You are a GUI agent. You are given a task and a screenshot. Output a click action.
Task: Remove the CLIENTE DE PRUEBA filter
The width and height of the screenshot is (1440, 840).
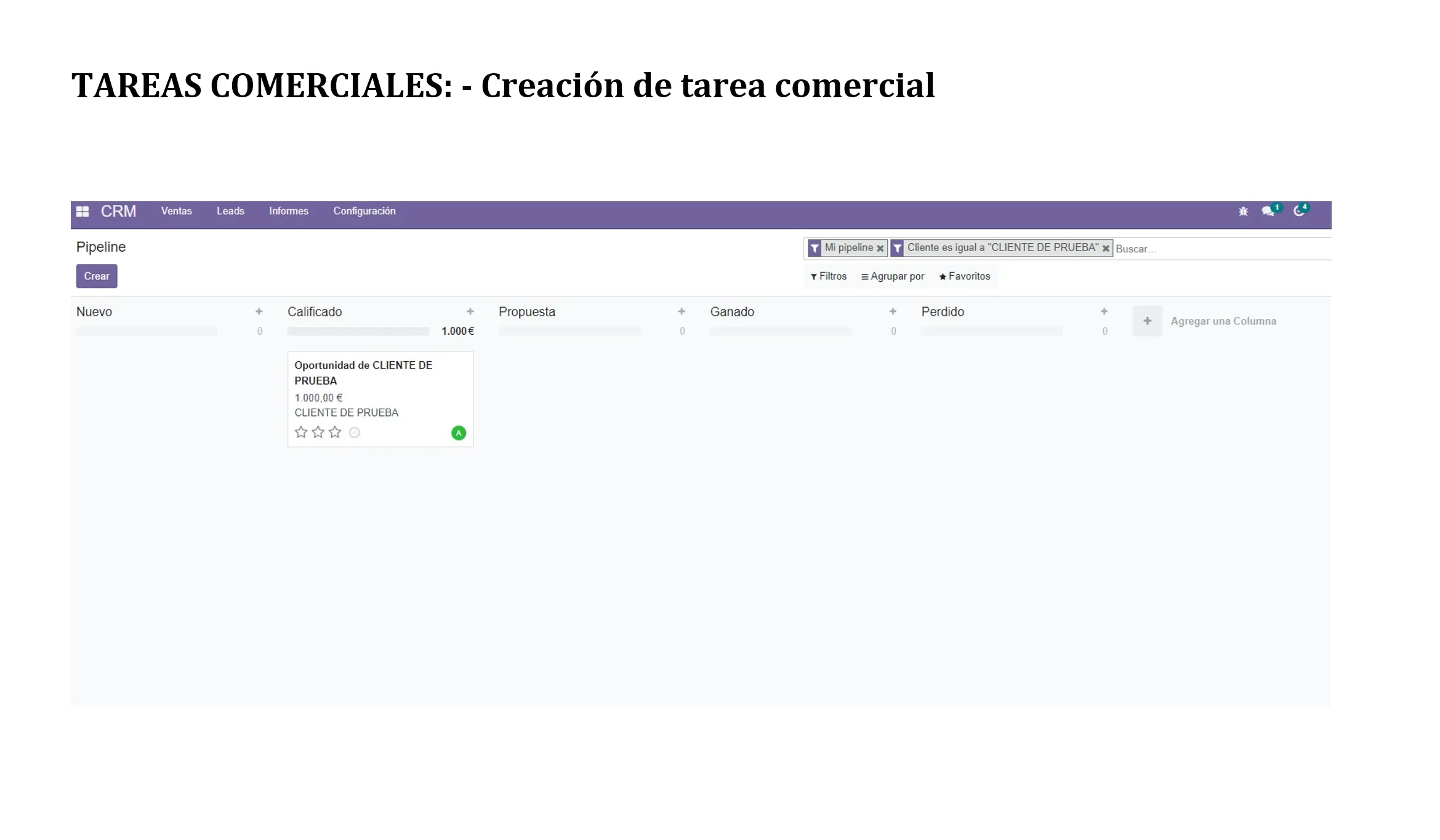point(1106,249)
